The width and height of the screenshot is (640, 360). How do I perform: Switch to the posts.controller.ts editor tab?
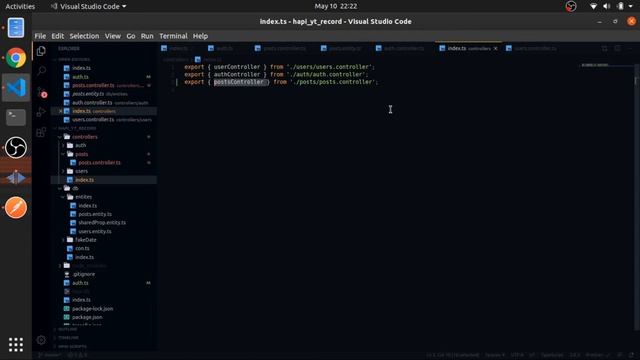pos(284,49)
